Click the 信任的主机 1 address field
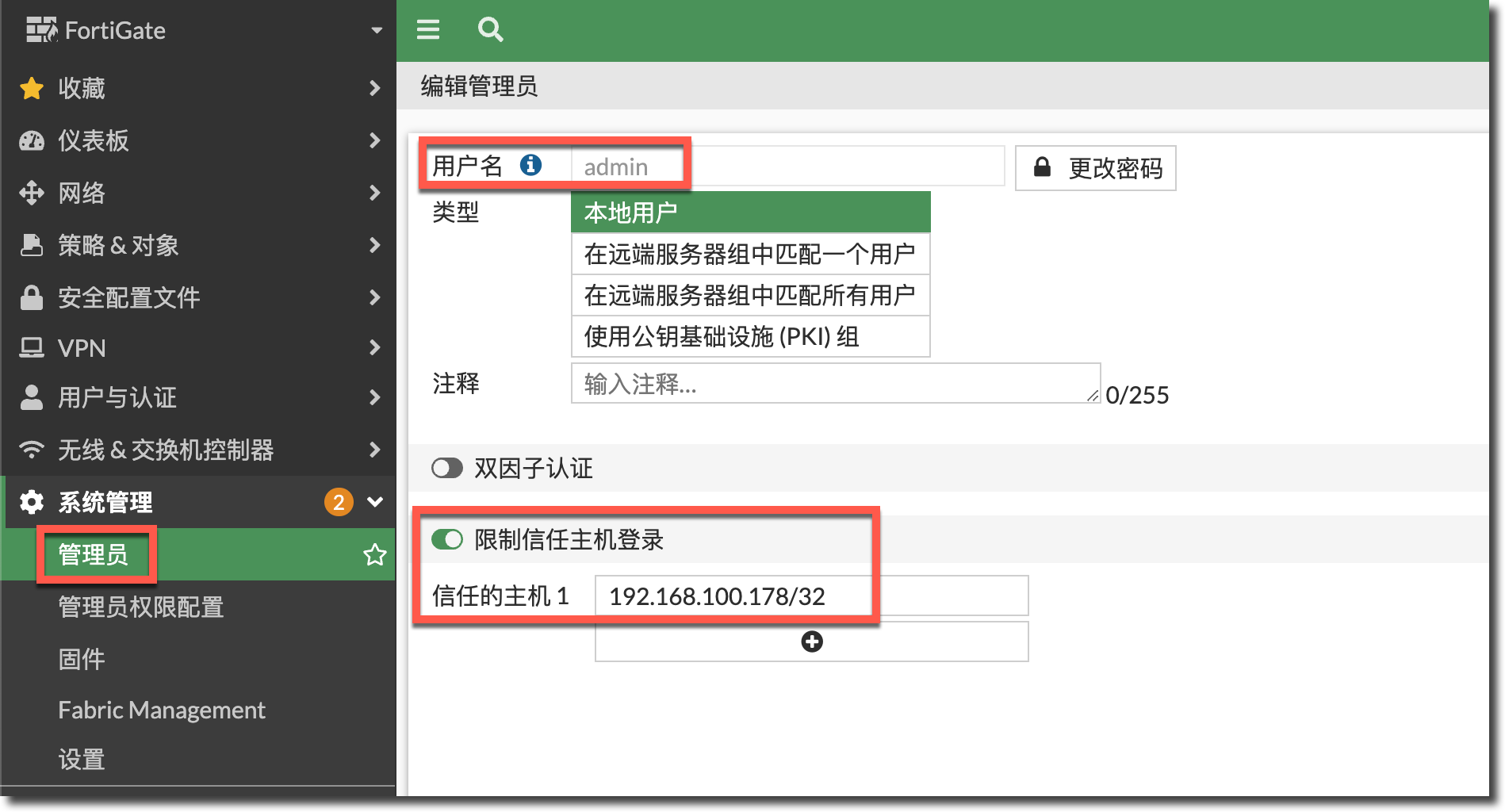This screenshot has width=1505, height=812. 810,596
